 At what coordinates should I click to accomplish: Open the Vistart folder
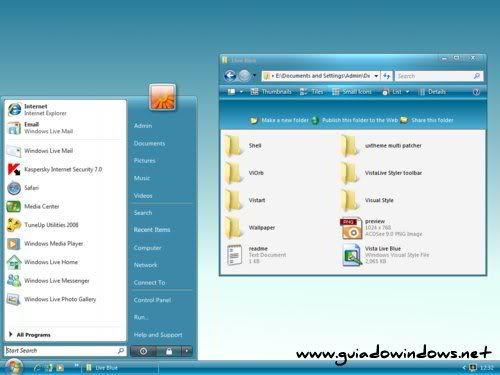pos(245,200)
